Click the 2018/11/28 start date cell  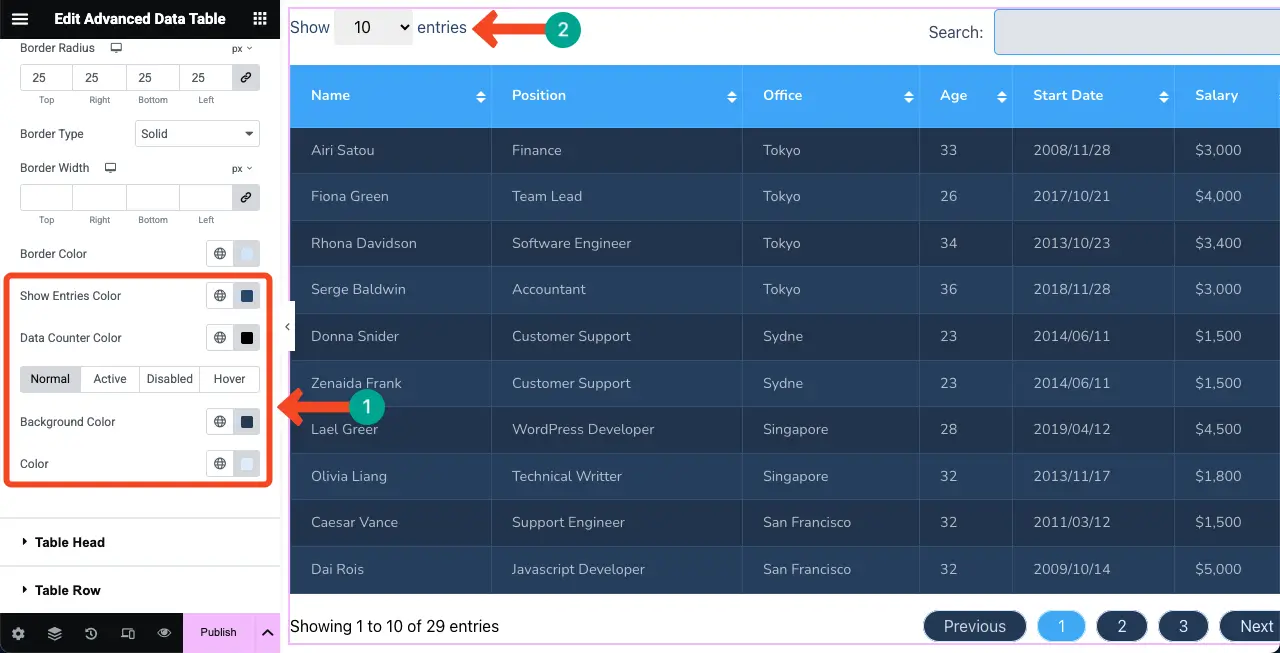[1093, 289]
